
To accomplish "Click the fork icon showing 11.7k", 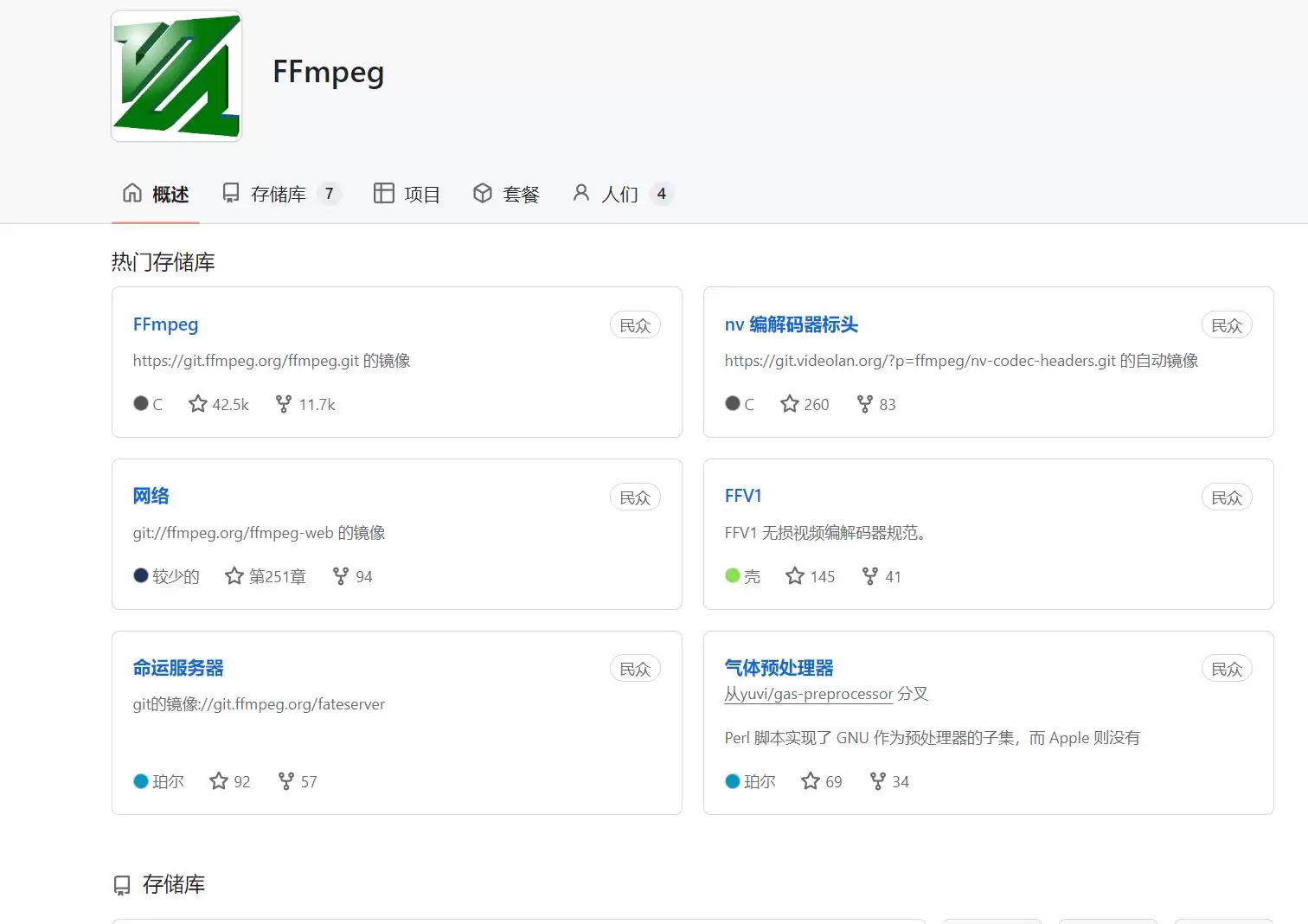I will point(284,404).
